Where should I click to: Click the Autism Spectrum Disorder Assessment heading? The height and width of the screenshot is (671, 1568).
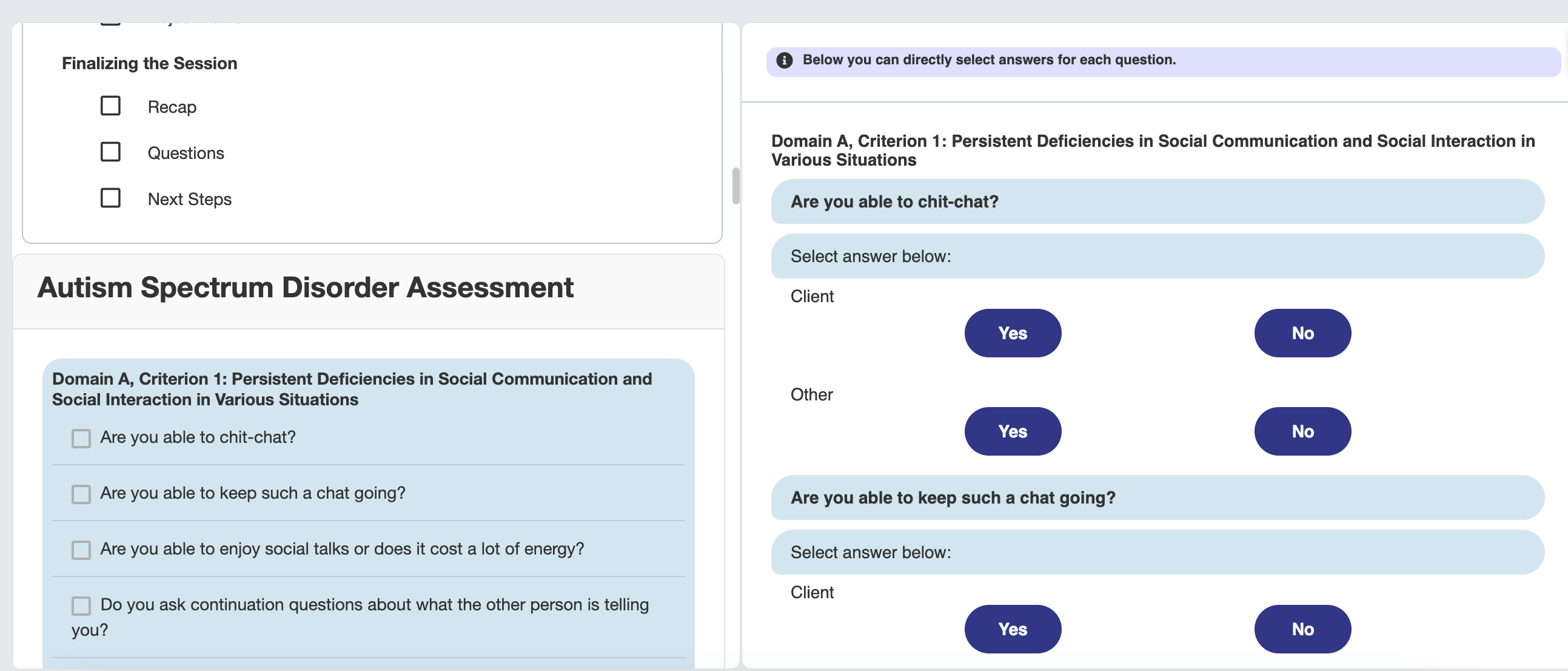tap(305, 288)
